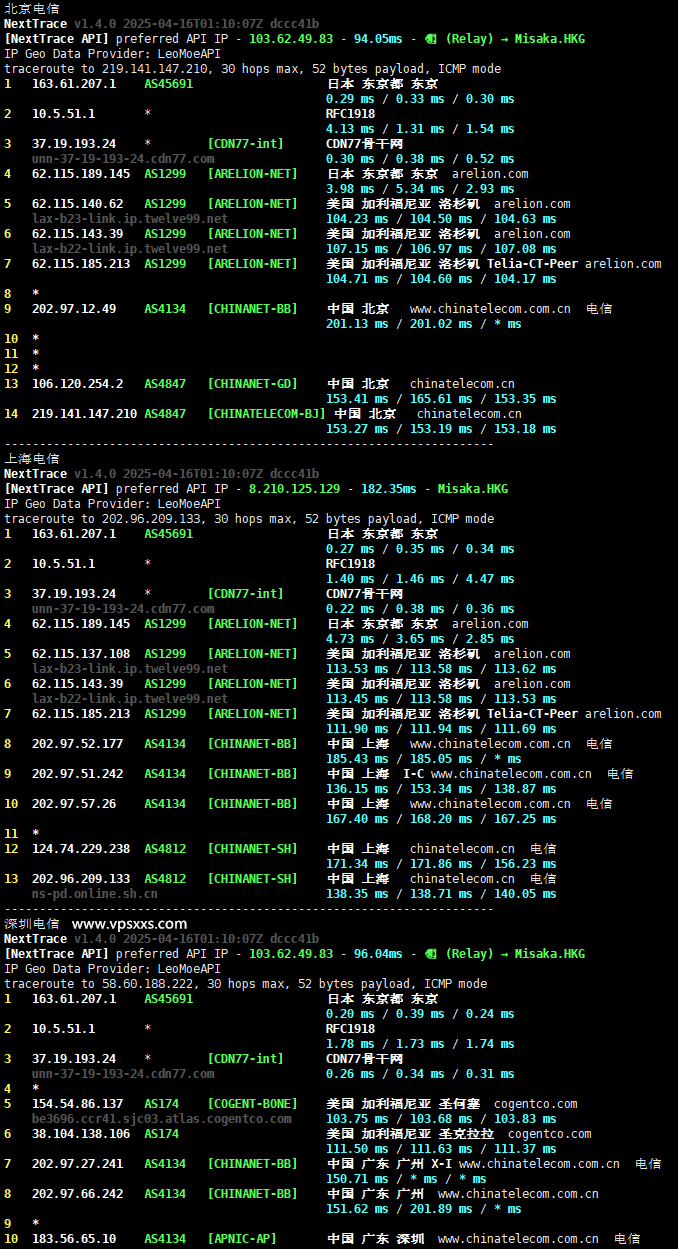678x1249 pixels.
Task: Click the 深圳 location on hop 10
Action: (x=411, y=1239)
